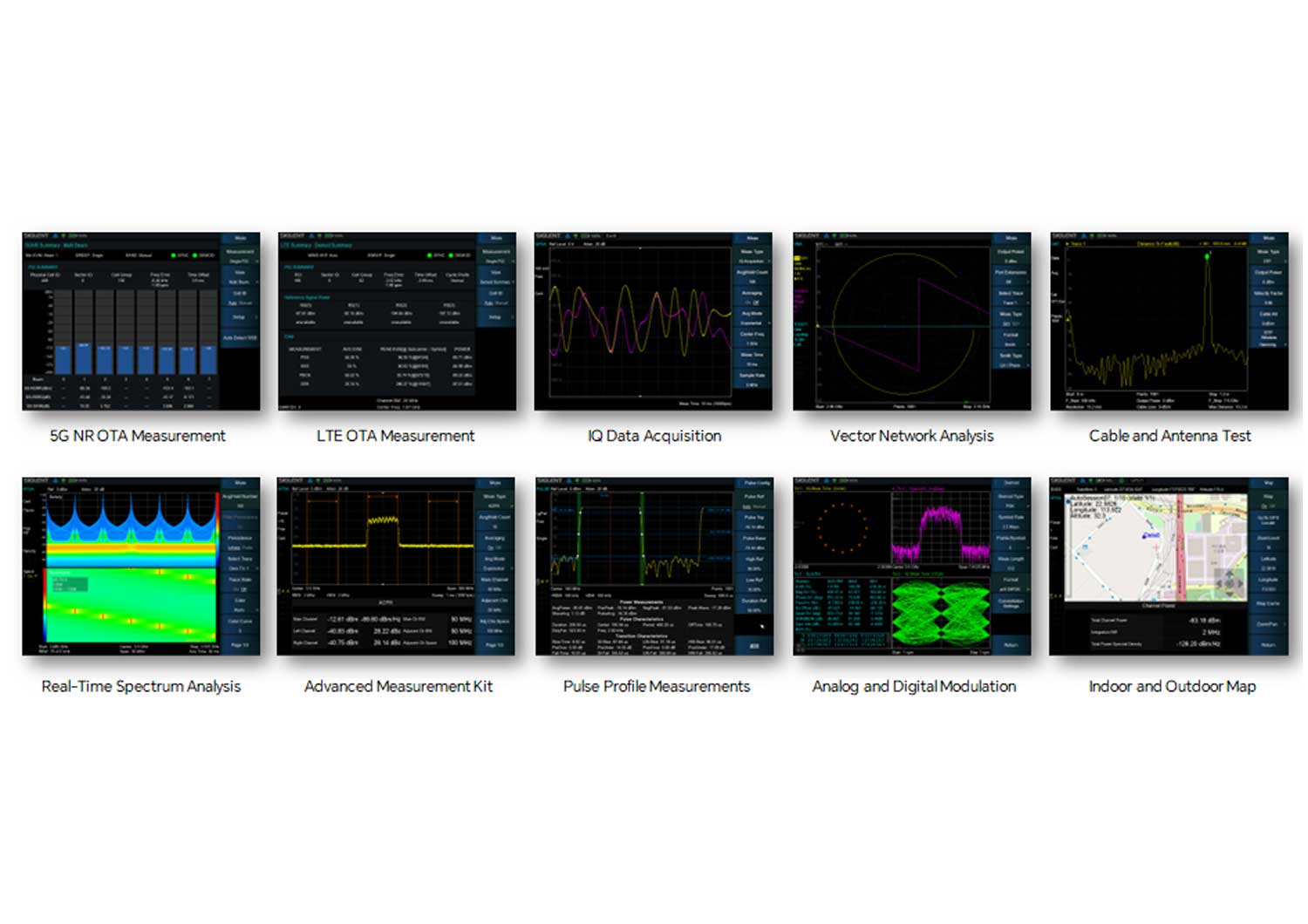
Task: Select the "Advanced Measurement Kit" label
Action: click(399, 687)
